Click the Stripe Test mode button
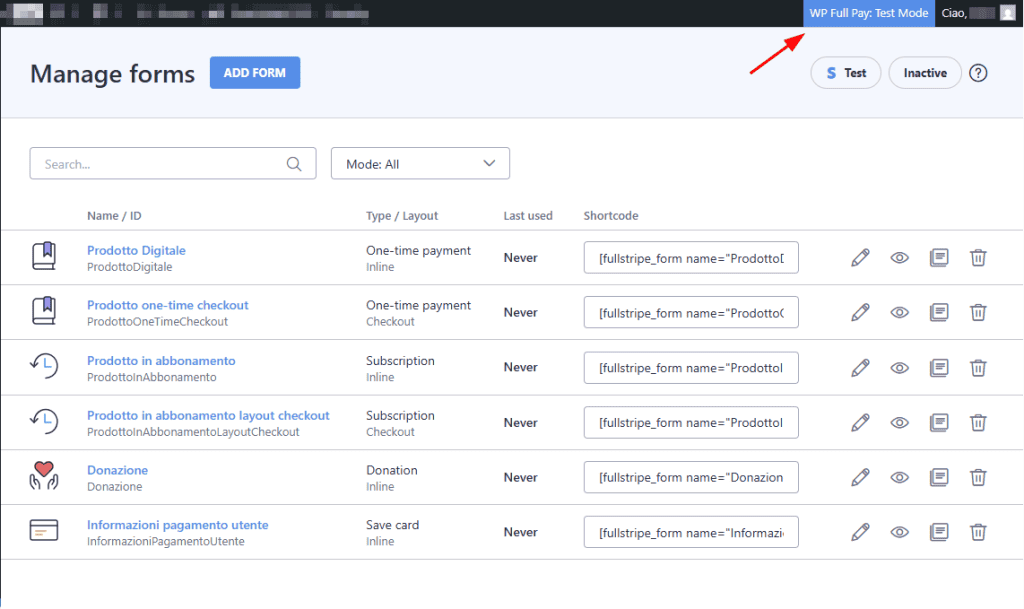Screen dimensions: 1024x609 (x=845, y=72)
